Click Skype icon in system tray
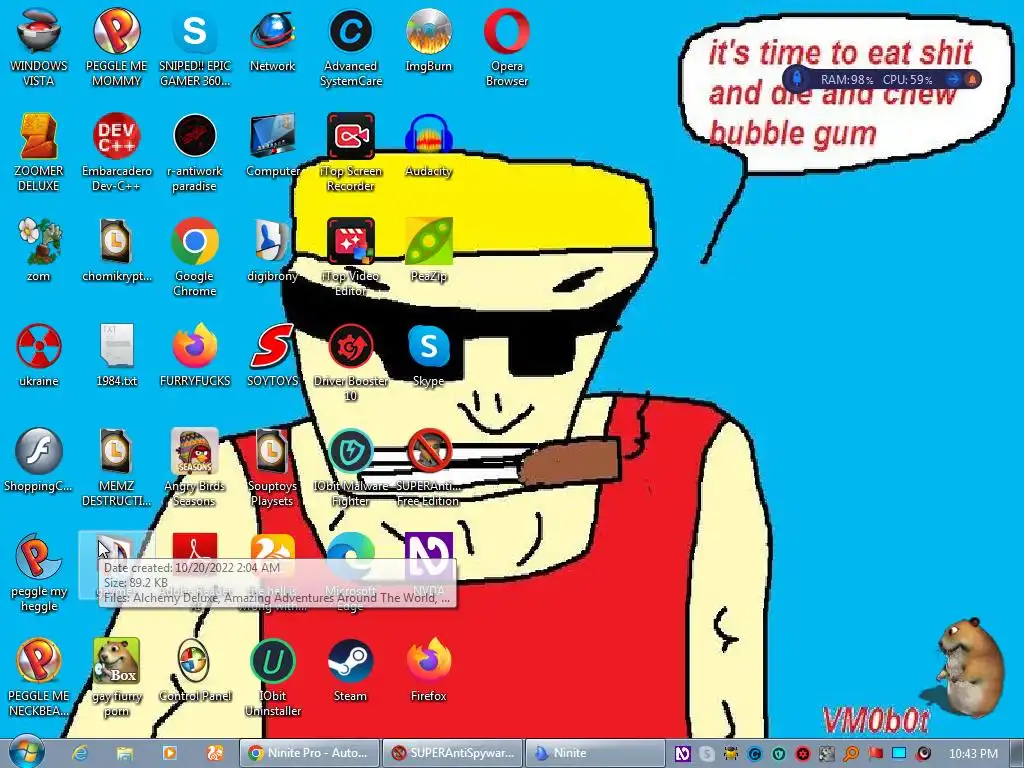Image resolution: width=1024 pixels, height=768 pixels. click(707, 754)
